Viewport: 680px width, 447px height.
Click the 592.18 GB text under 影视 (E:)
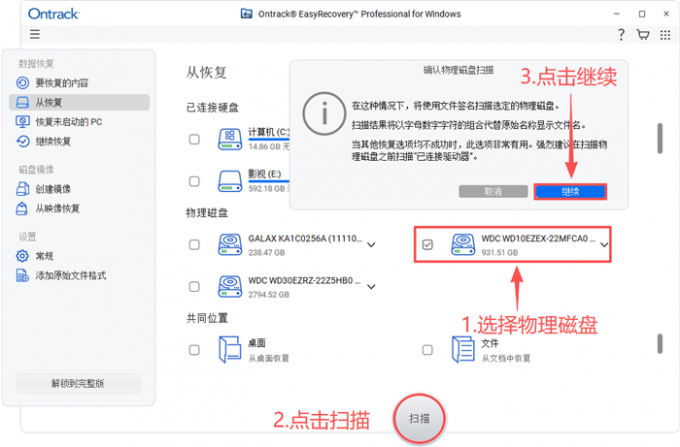coord(267,189)
